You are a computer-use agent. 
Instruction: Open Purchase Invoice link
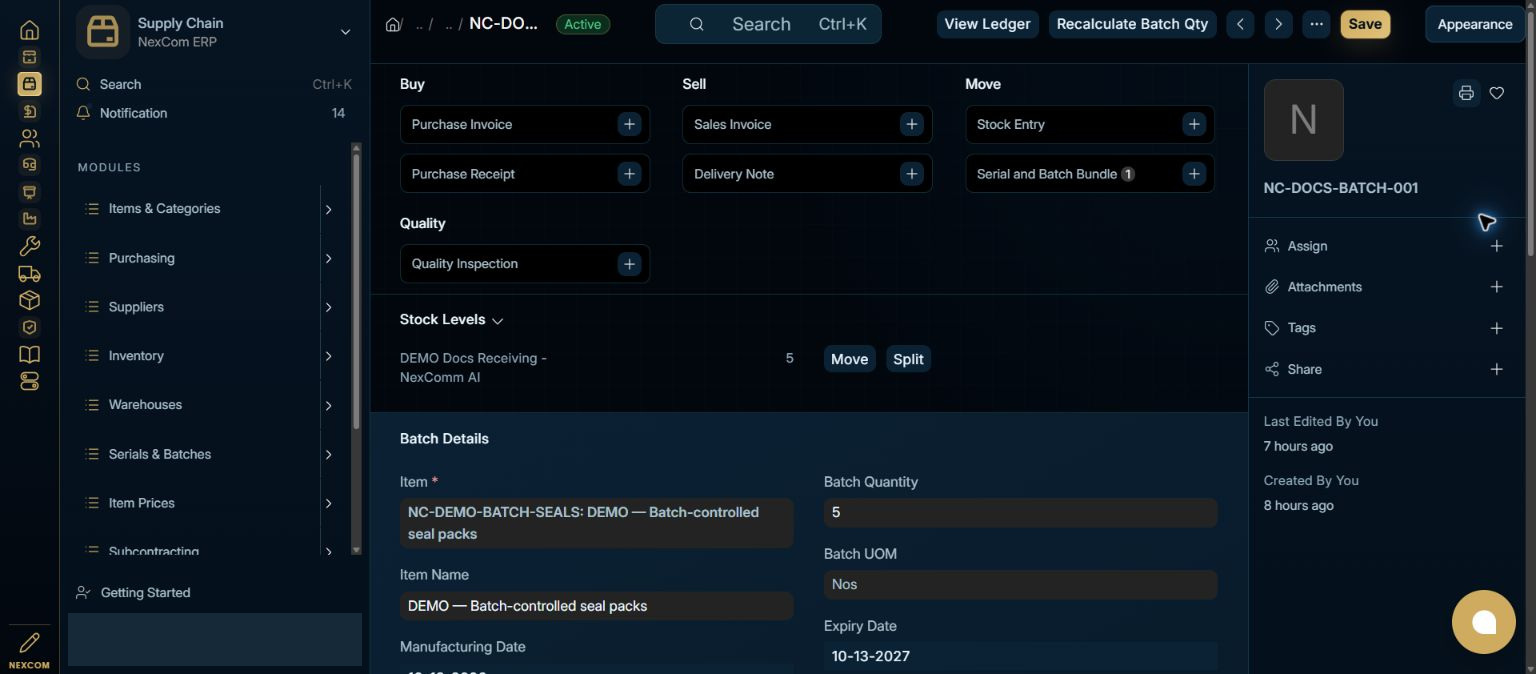[x=461, y=124]
